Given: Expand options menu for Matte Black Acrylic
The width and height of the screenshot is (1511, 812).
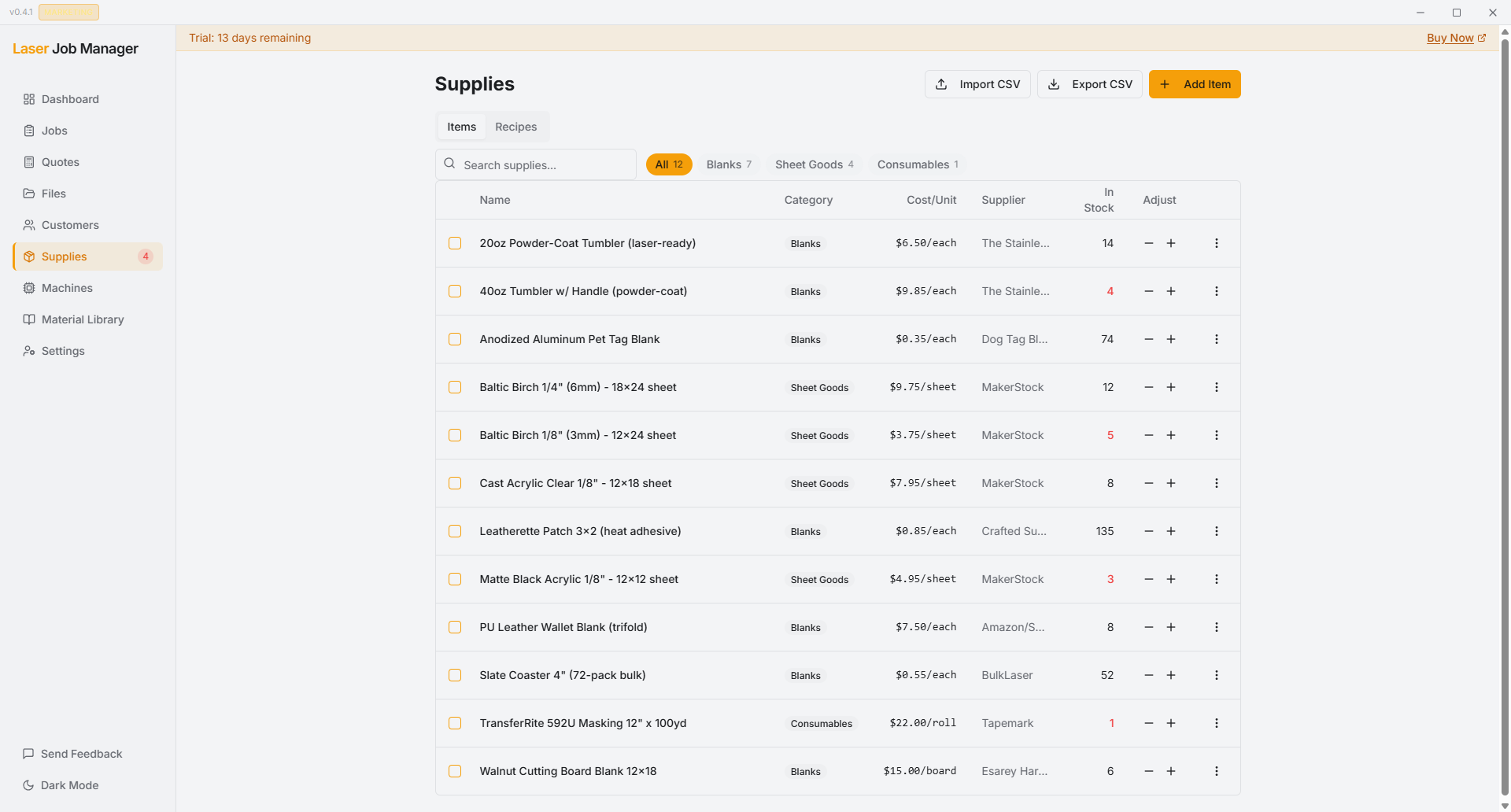Looking at the screenshot, I should (x=1217, y=579).
